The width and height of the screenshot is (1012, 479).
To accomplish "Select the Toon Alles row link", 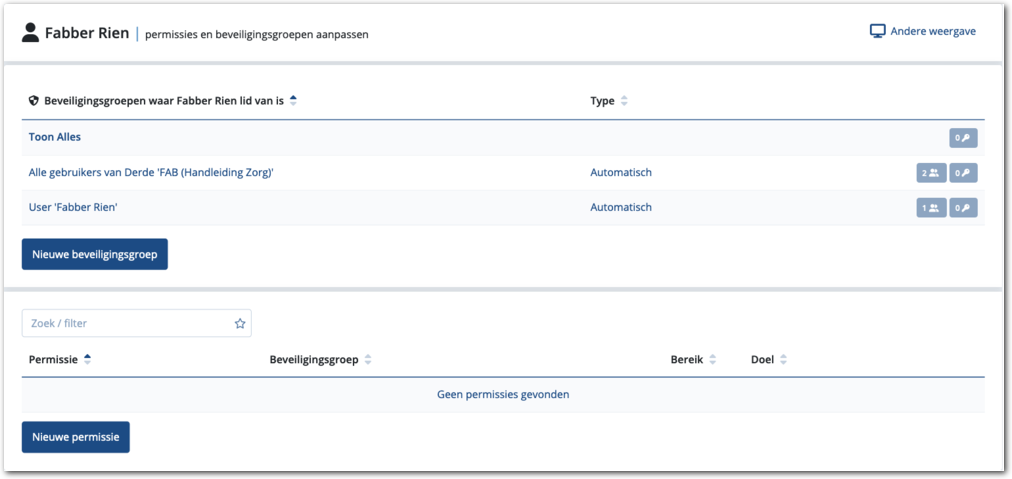I will coord(55,137).
